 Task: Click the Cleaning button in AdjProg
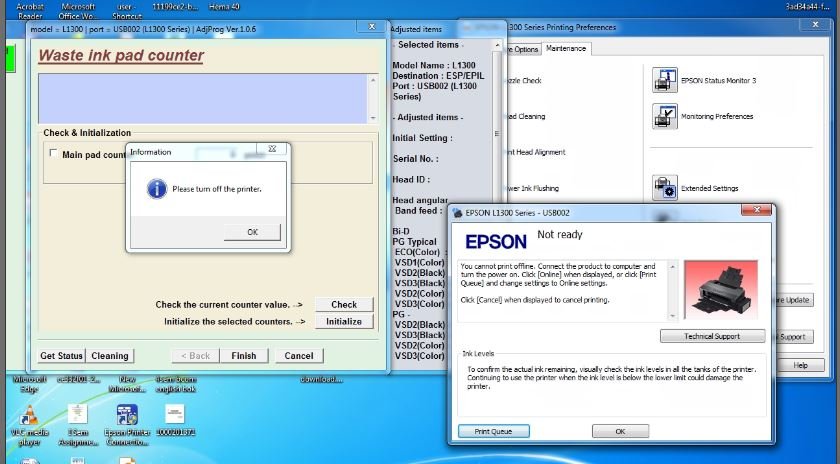tap(110, 356)
